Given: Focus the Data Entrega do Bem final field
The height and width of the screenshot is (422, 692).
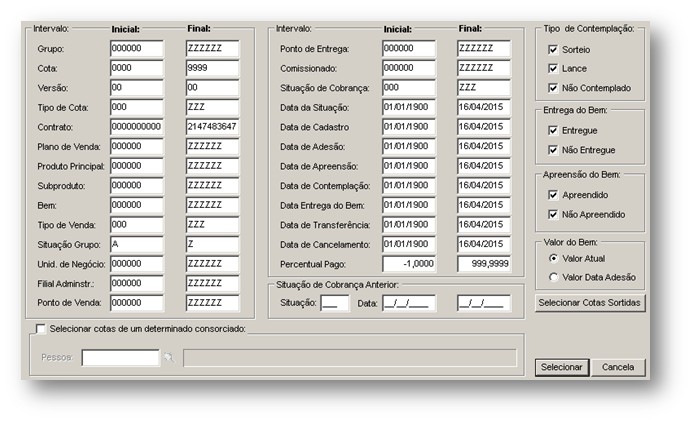Looking at the screenshot, I should pos(484,205).
